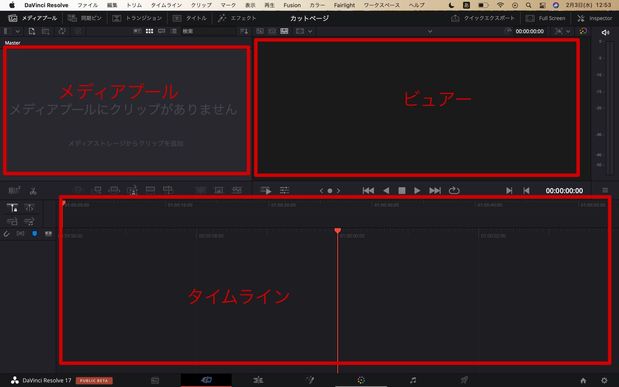Open Project Settings gear icon
Screen dimensions: 619x387
(x=604, y=380)
